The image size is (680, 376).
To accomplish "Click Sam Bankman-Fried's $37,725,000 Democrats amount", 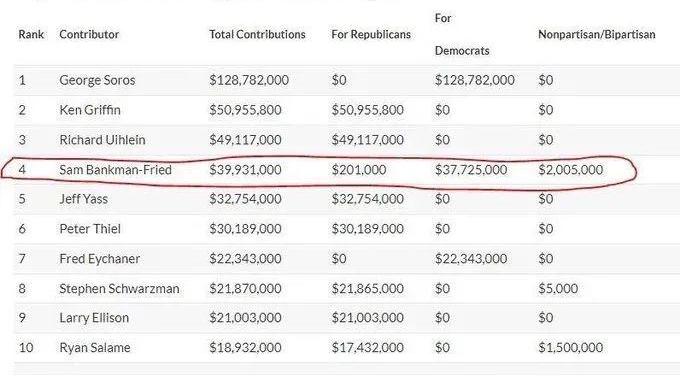I will tap(471, 170).
